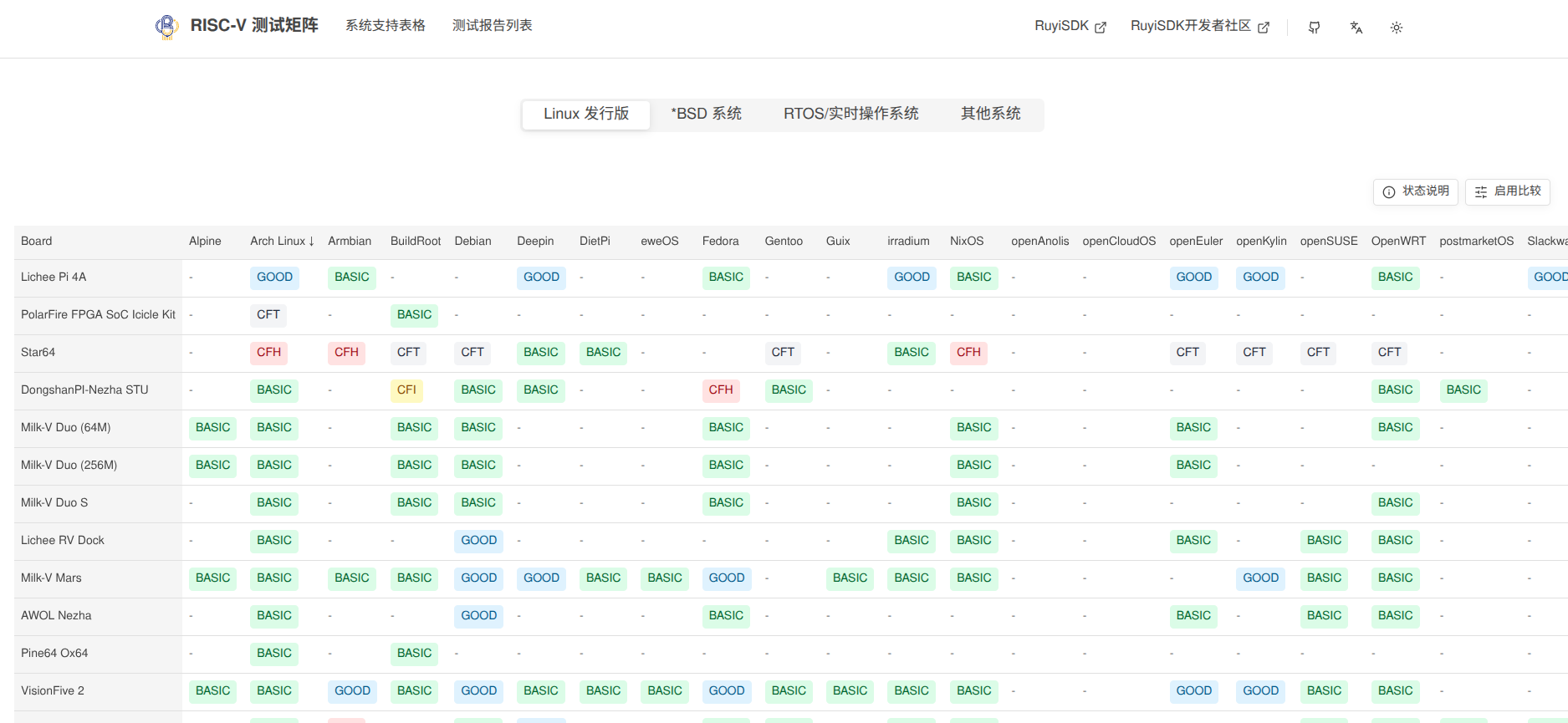This screenshot has height=723, width=1568.
Task: Click CFH badge for DongshanPI-Nezha STU Fedora
Action: 721,390
